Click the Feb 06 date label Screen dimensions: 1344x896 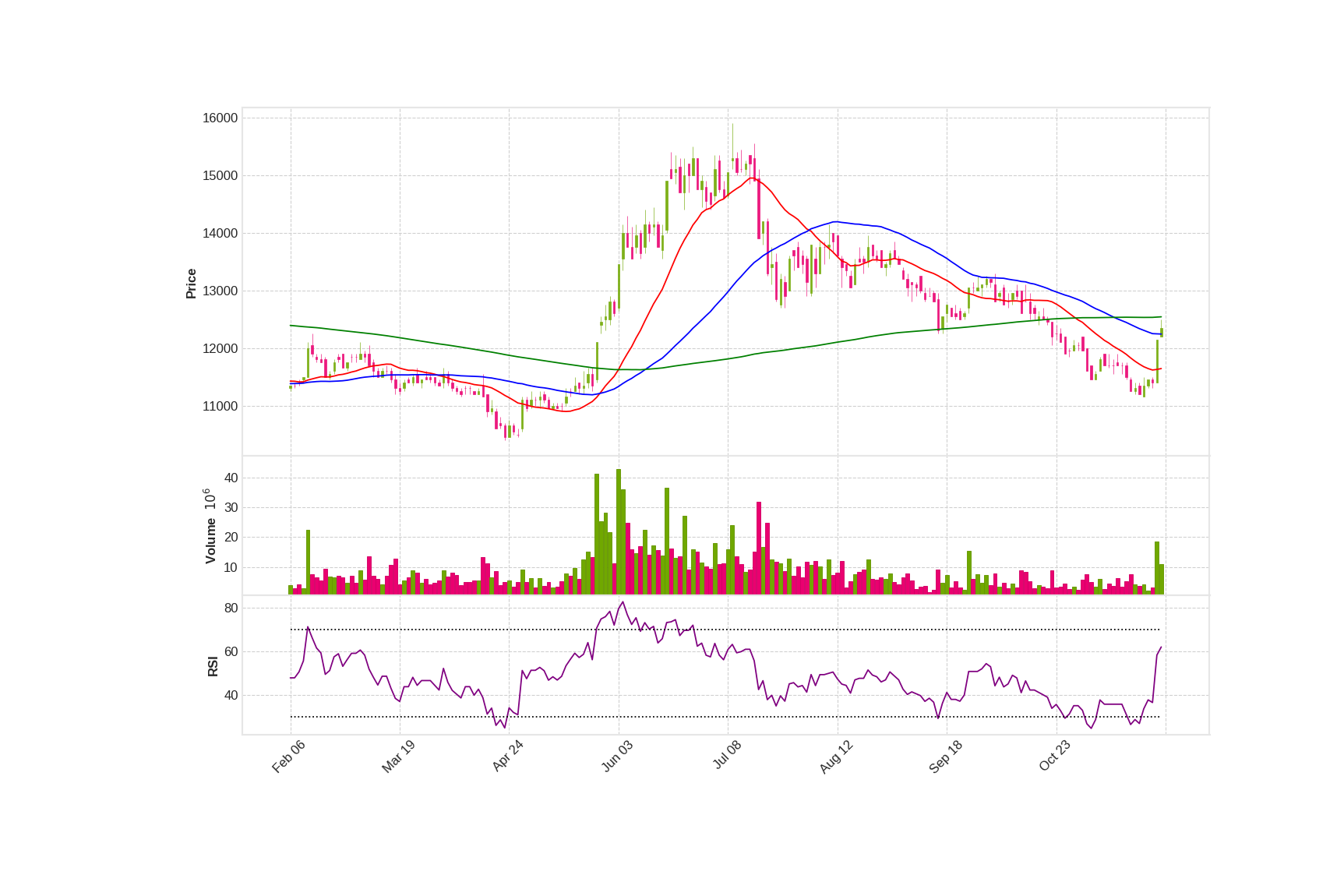click(x=288, y=757)
